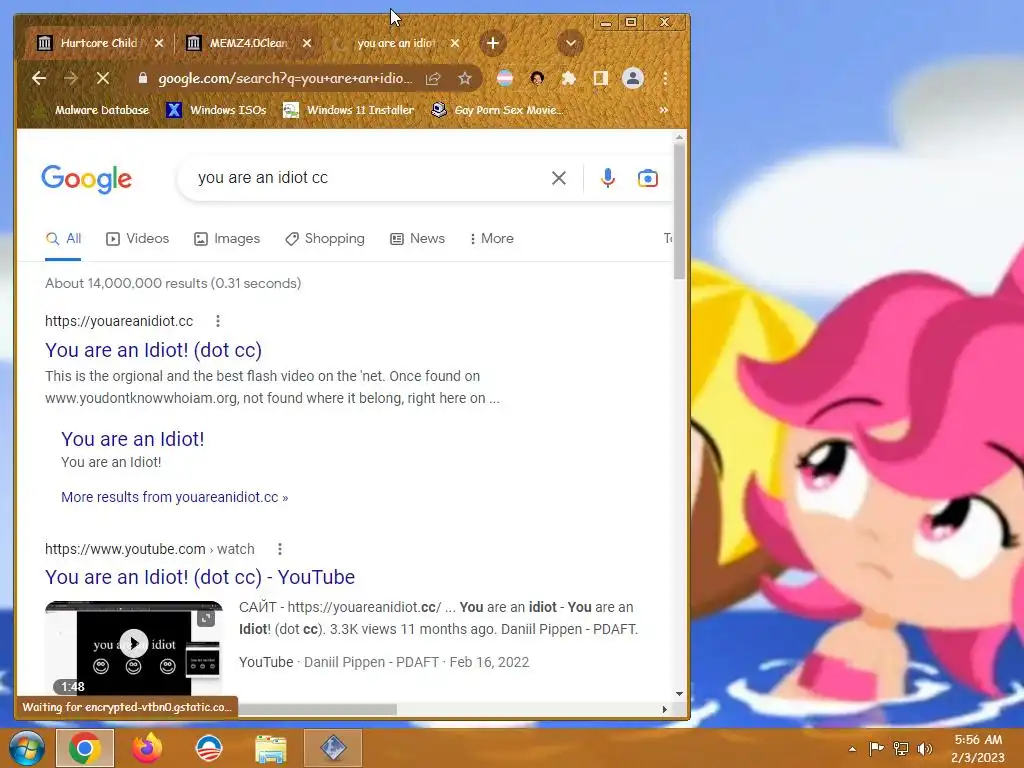Open the round blue-red logo taskbar app
The image size is (1024, 768).
[x=209, y=748]
